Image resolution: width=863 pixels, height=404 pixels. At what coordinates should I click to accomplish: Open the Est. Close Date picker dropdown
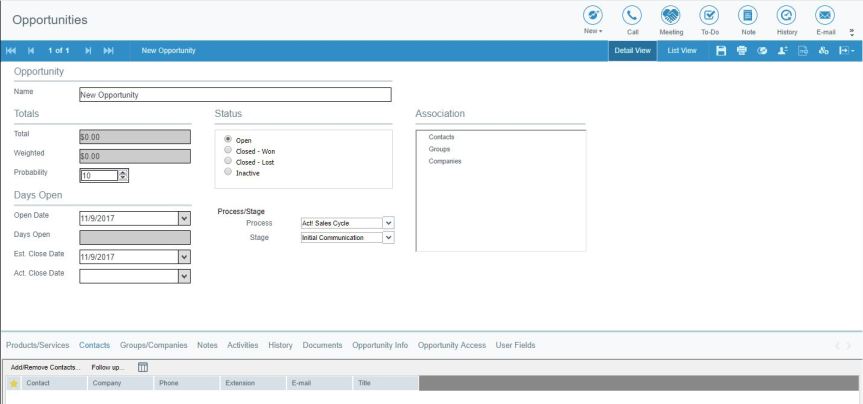(x=183, y=256)
